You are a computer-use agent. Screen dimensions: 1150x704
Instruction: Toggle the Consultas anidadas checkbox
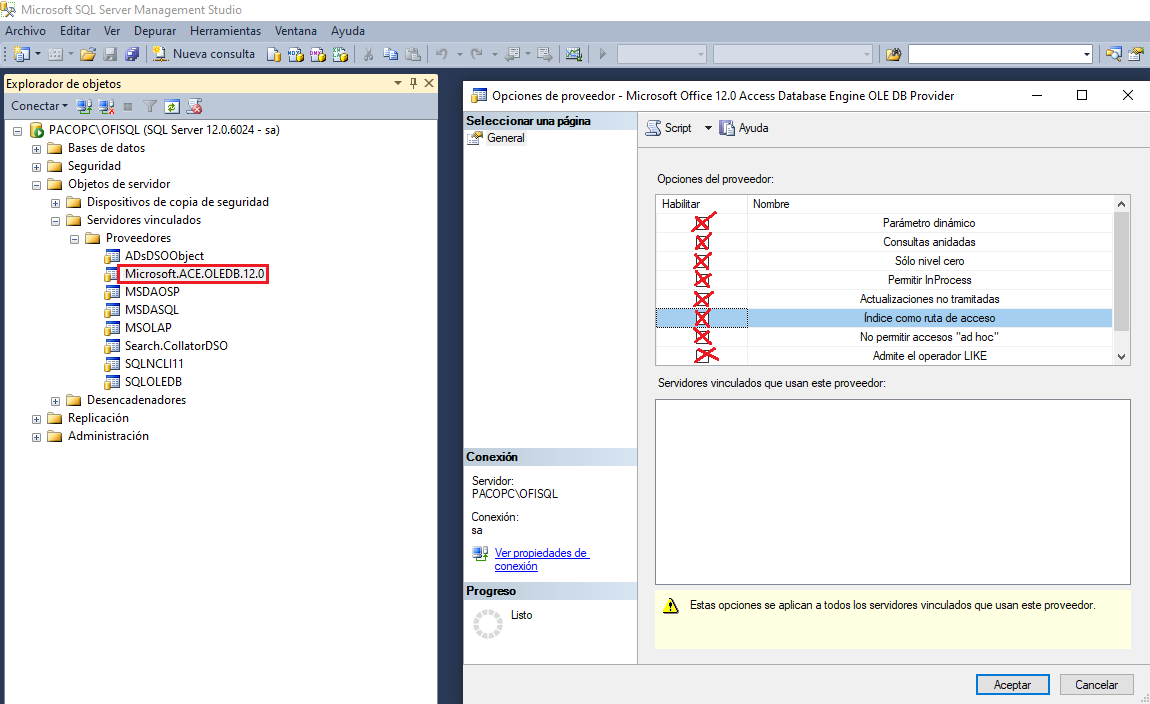coord(702,242)
